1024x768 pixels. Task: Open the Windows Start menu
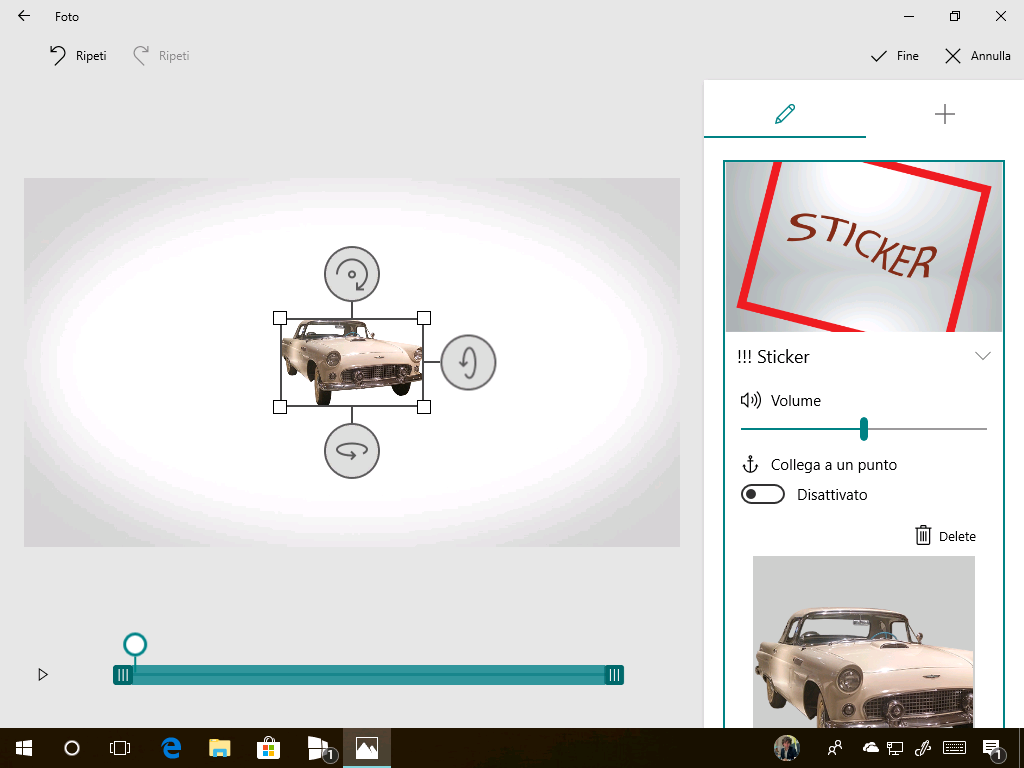coord(24,748)
